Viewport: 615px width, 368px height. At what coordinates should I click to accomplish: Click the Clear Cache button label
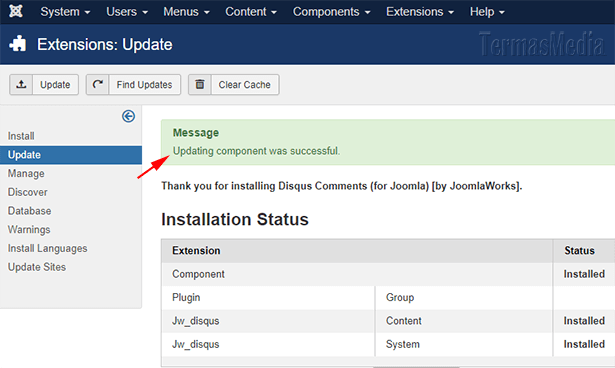[x=244, y=85]
